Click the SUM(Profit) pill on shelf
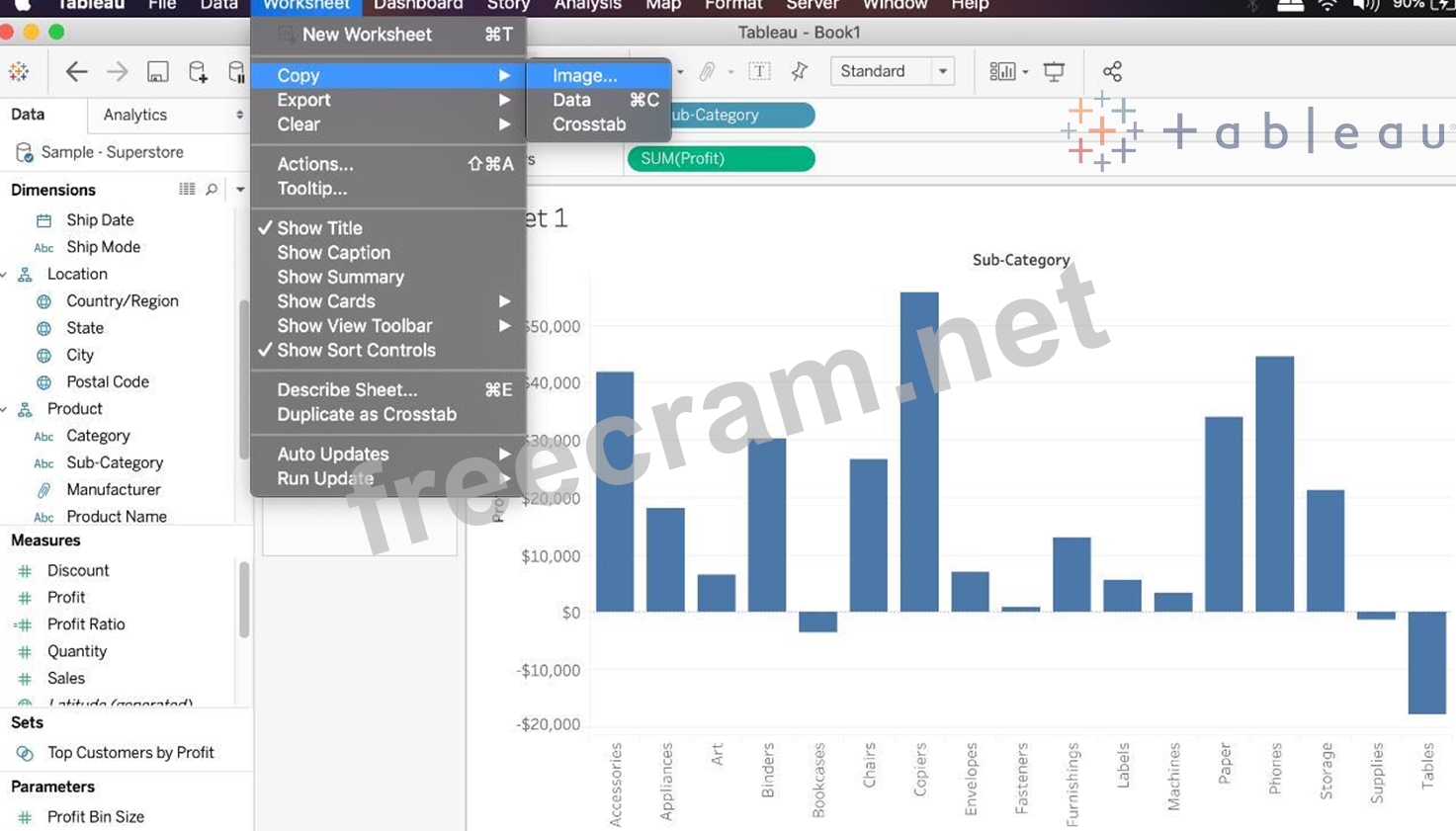 click(x=721, y=158)
